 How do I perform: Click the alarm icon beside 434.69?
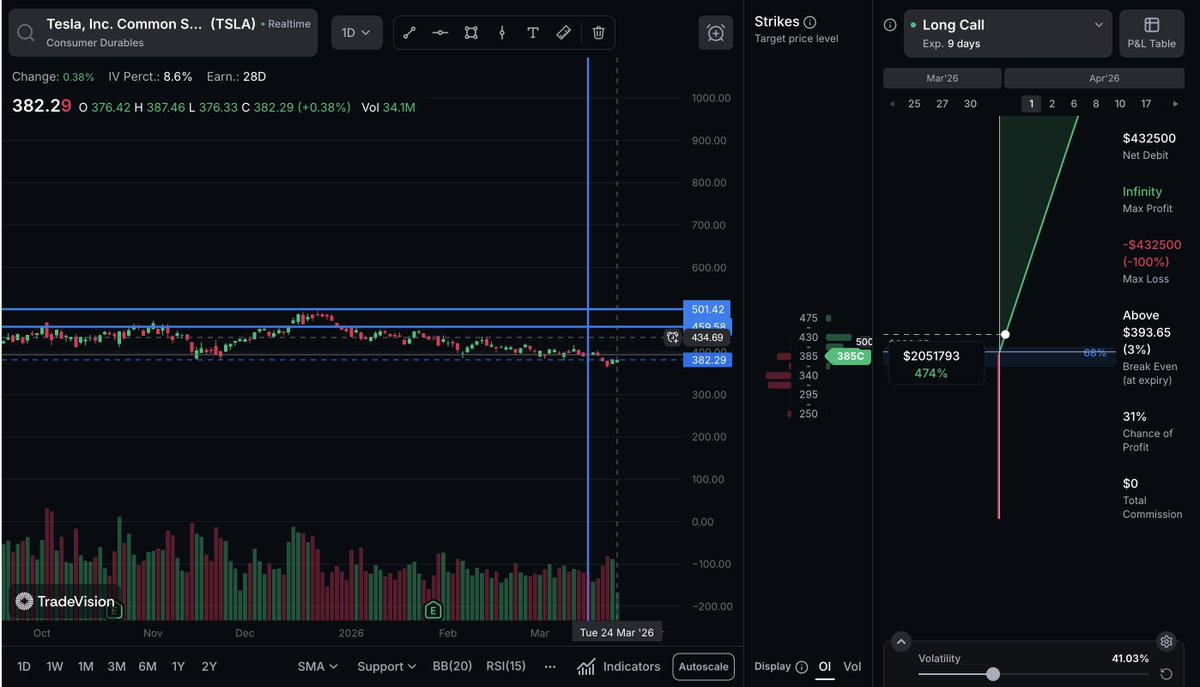click(x=673, y=338)
